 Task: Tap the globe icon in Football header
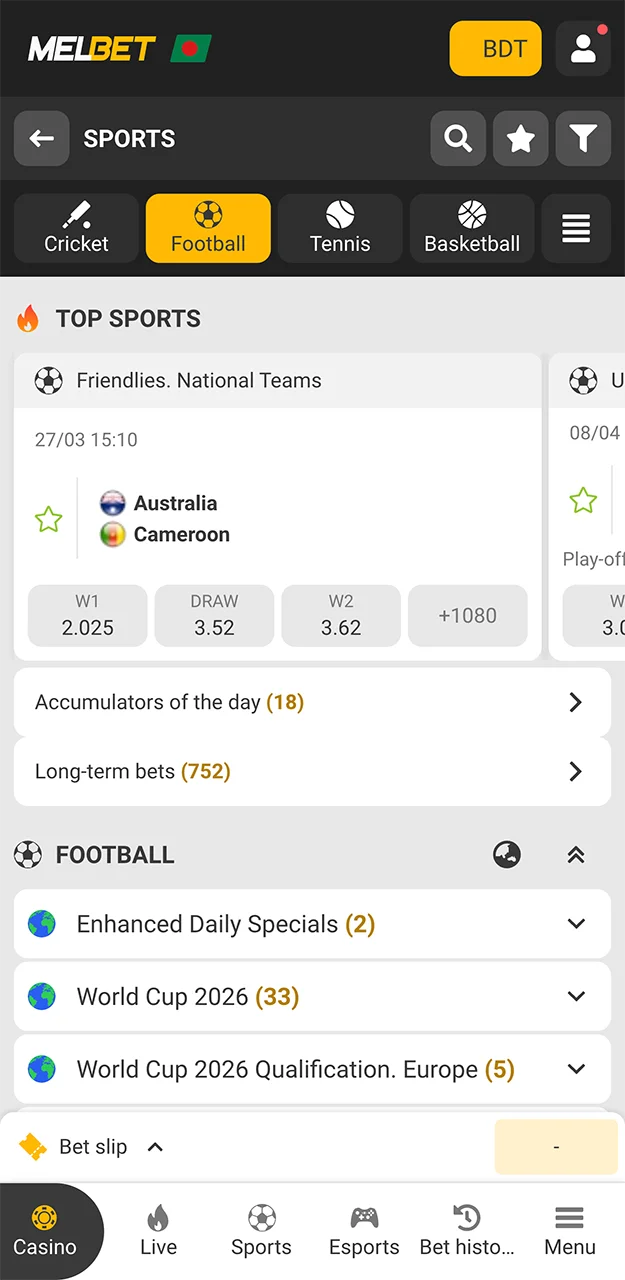pos(507,855)
